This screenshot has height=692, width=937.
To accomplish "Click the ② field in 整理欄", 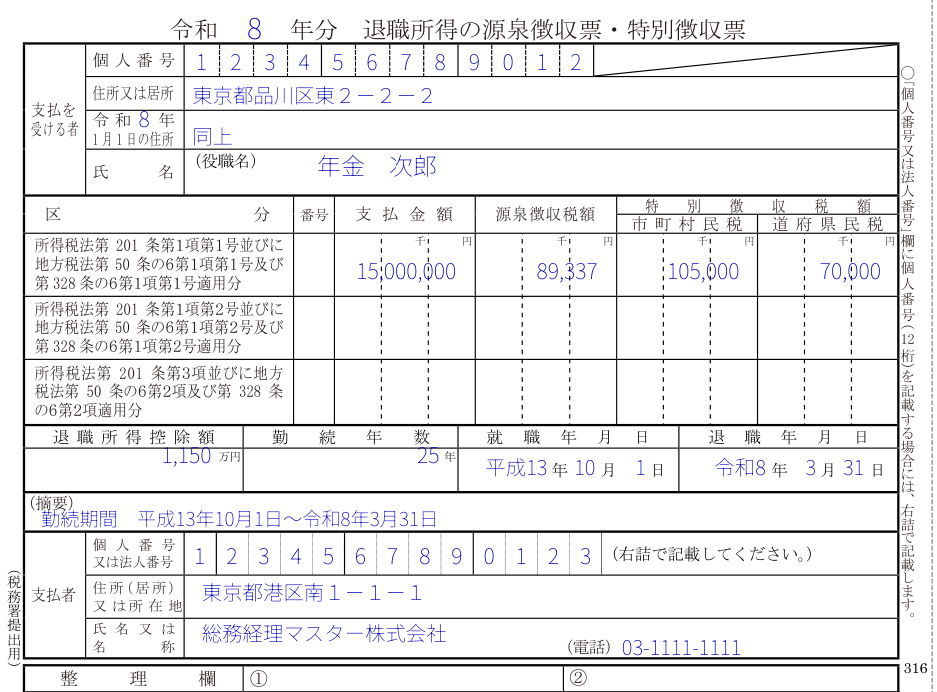I will pos(731,679).
